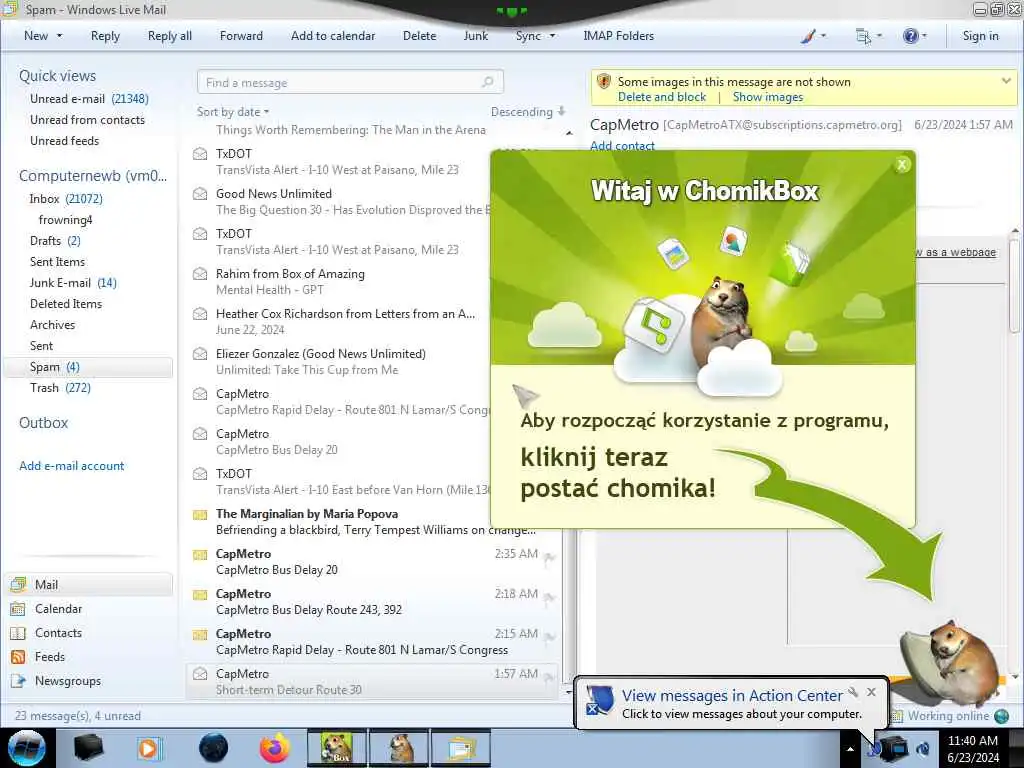Open the Windows Start orb
The height and width of the screenshot is (768, 1024).
27,748
